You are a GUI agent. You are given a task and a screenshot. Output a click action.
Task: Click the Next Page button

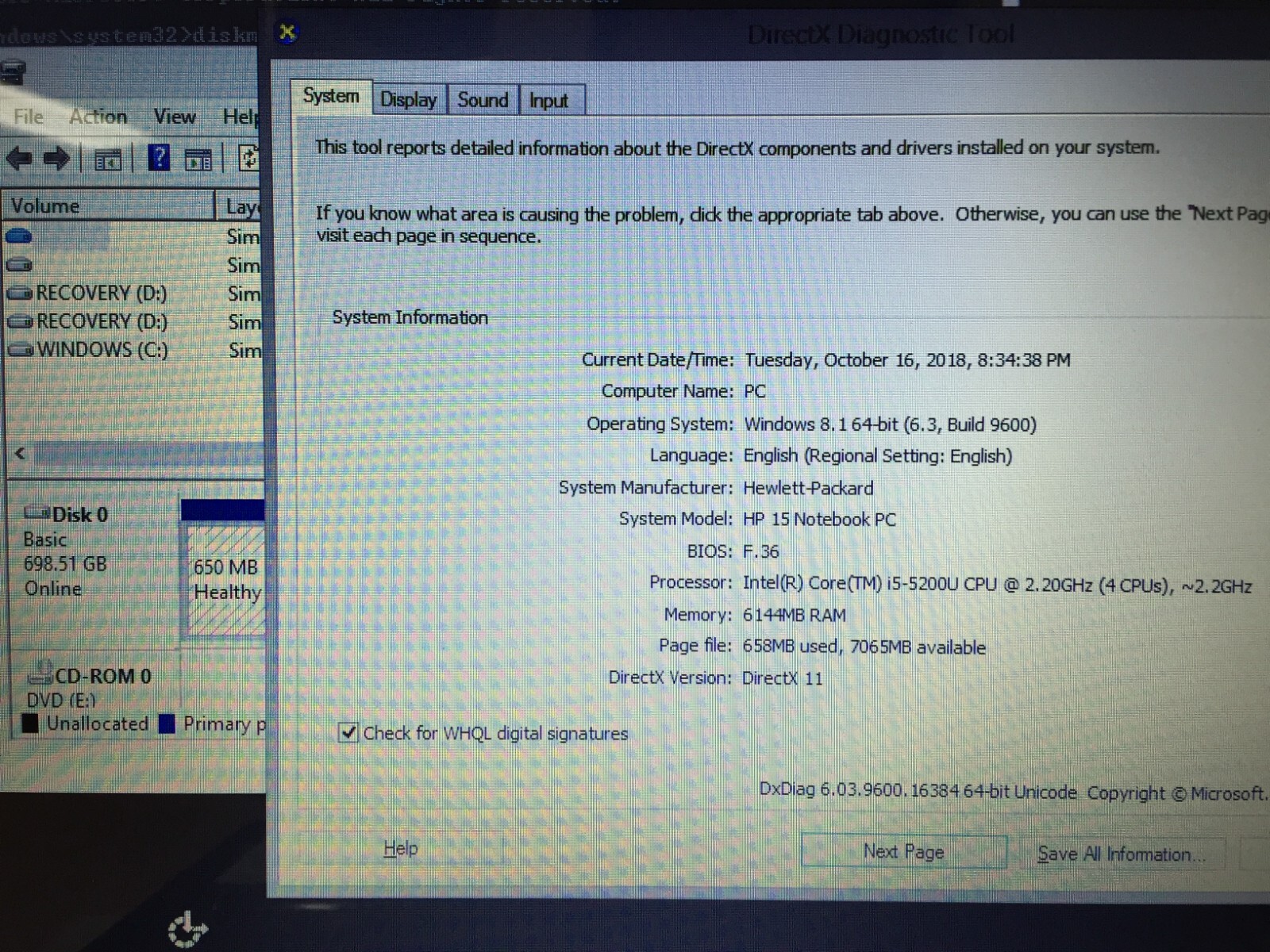pyautogui.click(x=904, y=851)
